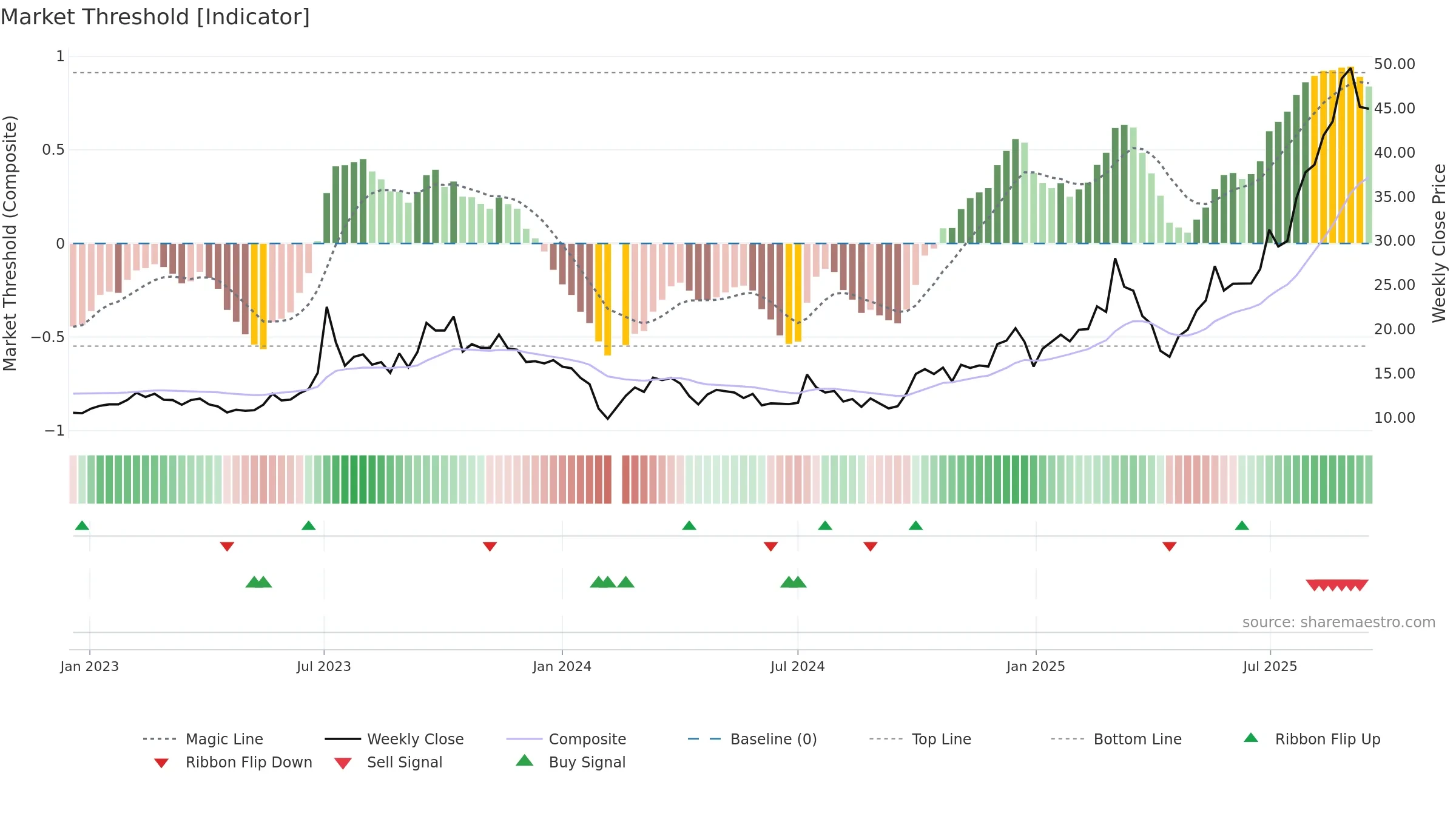1456x819 pixels.
Task: Toggle the Bottom Line legend entry
Action: click(1116, 739)
